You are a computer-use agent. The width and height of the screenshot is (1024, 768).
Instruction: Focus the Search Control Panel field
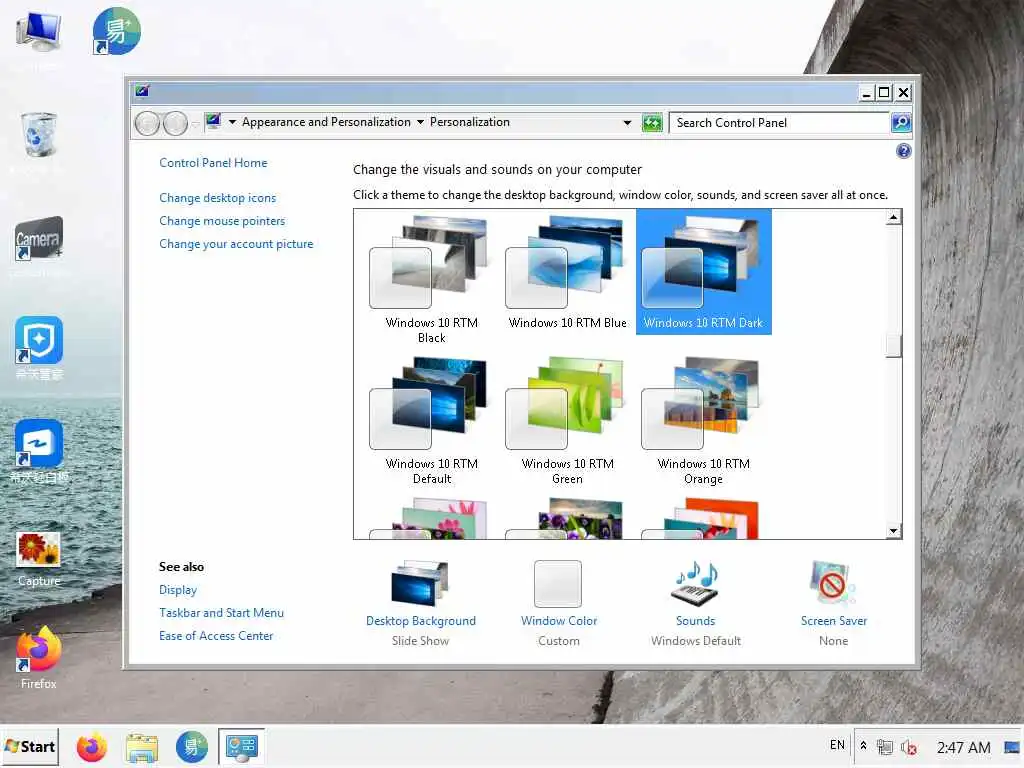(x=779, y=123)
